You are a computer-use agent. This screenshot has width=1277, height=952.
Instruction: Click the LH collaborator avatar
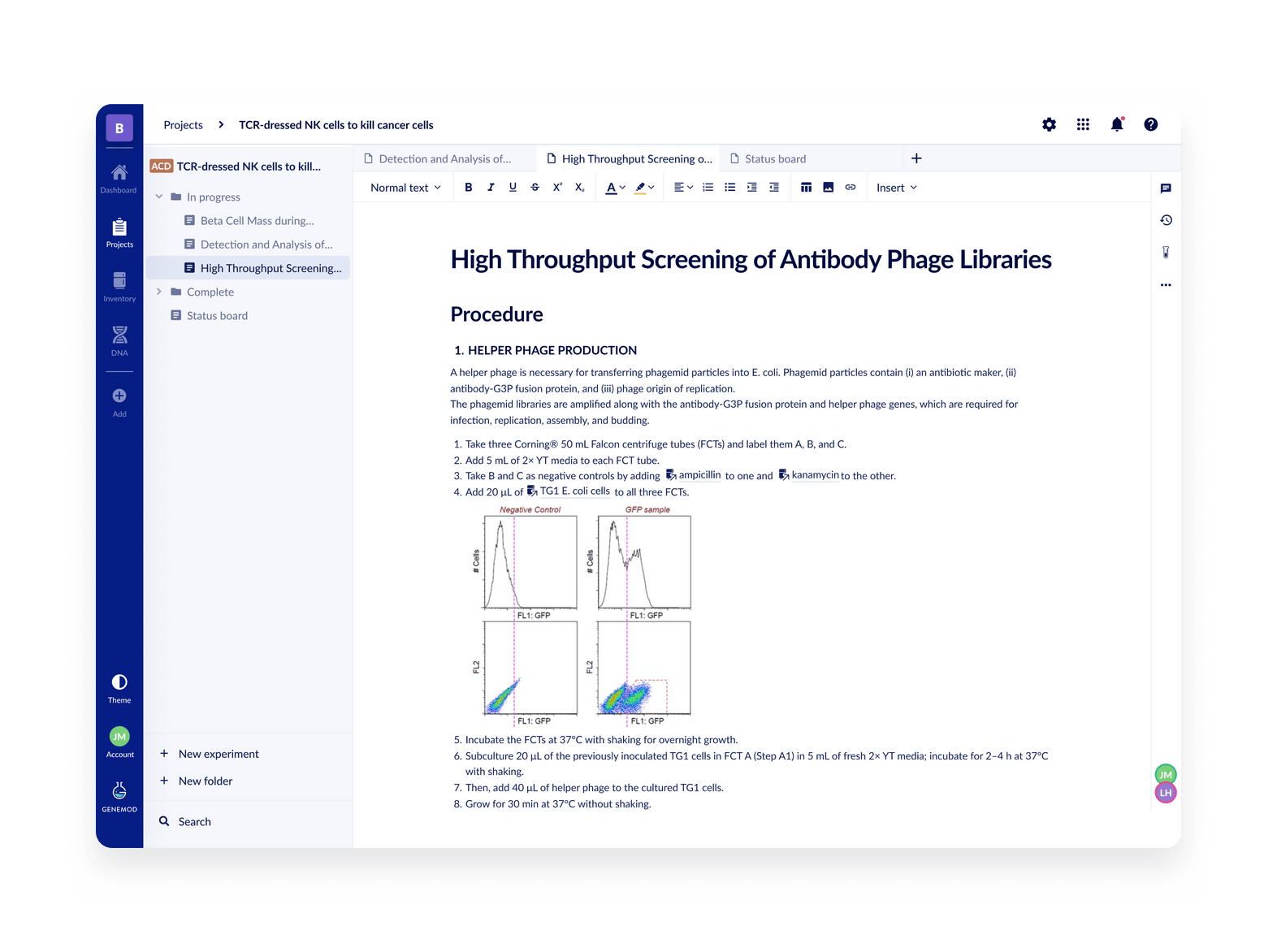coord(1166,793)
